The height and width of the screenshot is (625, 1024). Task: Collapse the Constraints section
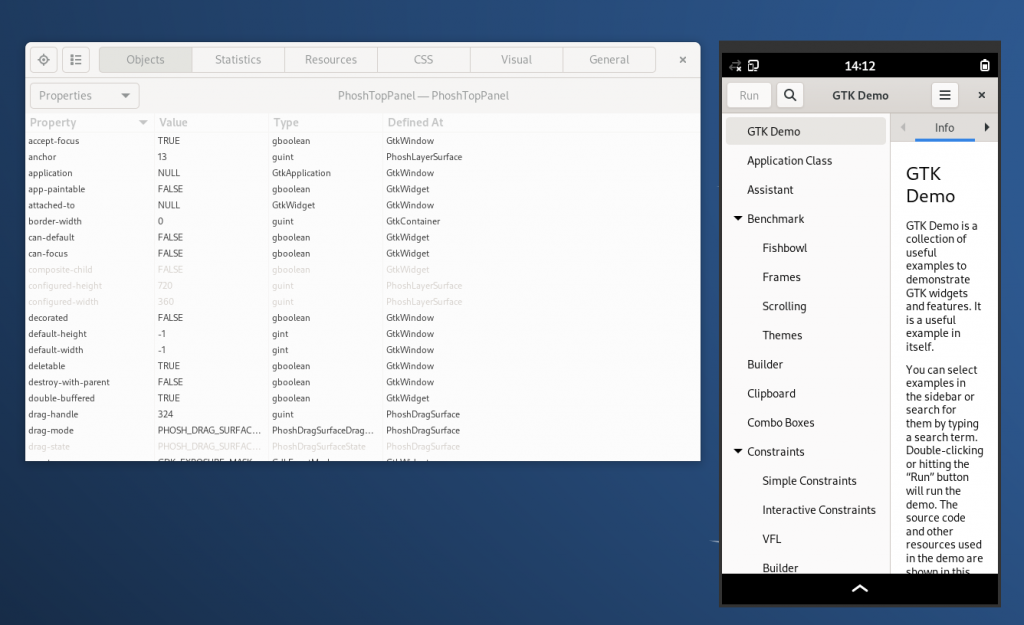pyautogui.click(x=737, y=451)
